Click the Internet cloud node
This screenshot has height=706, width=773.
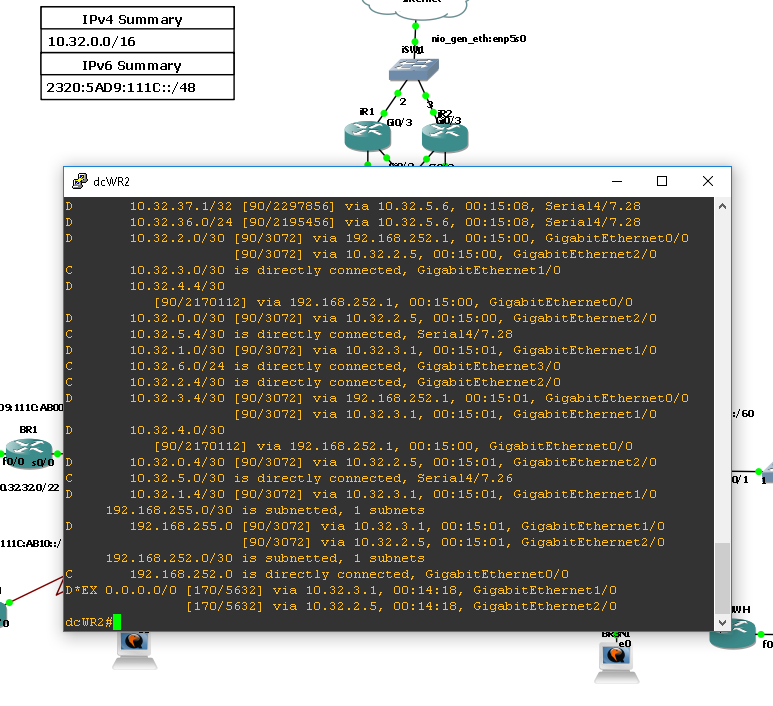point(415,7)
